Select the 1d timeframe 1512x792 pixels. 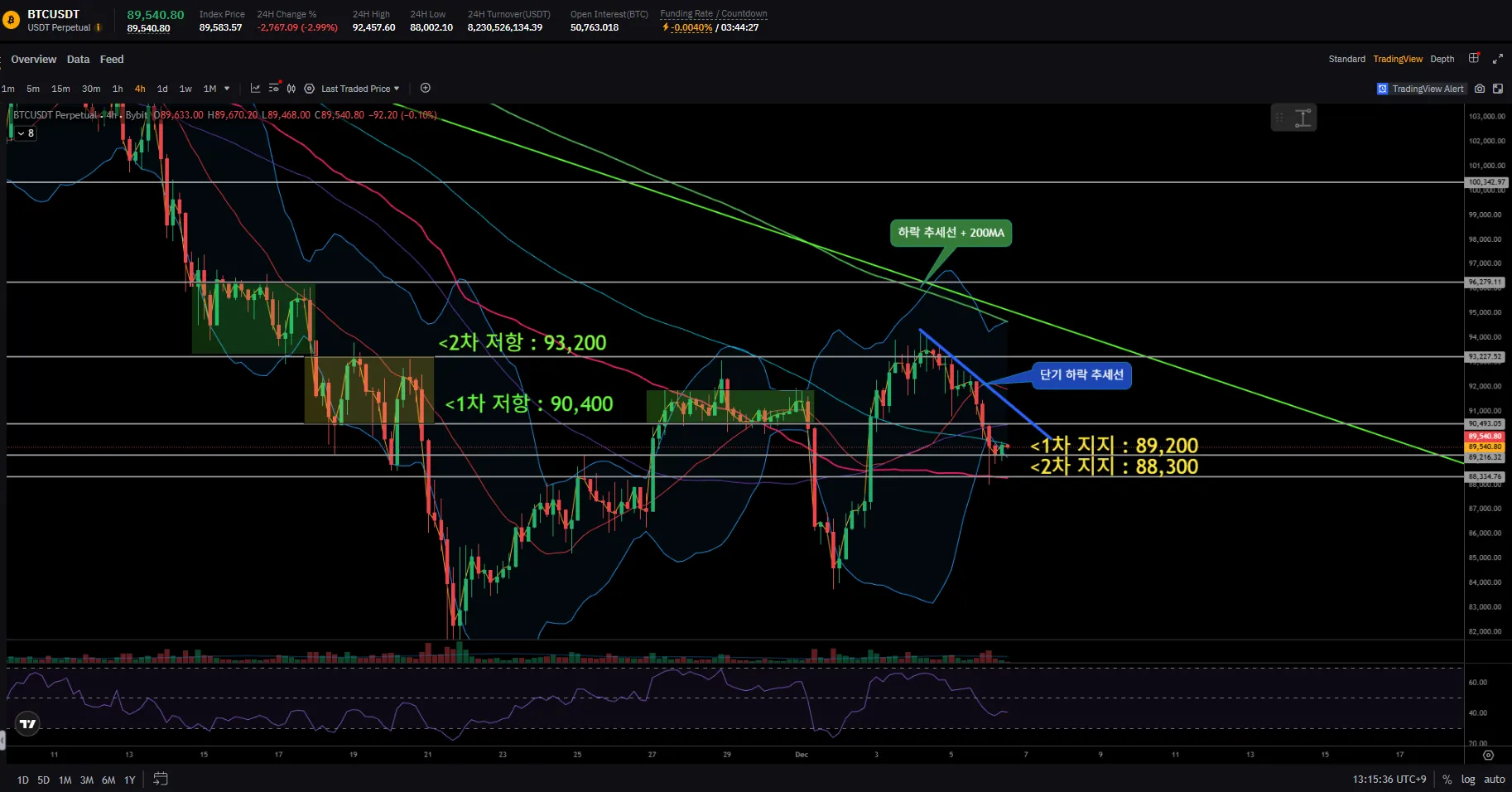point(162,89)
